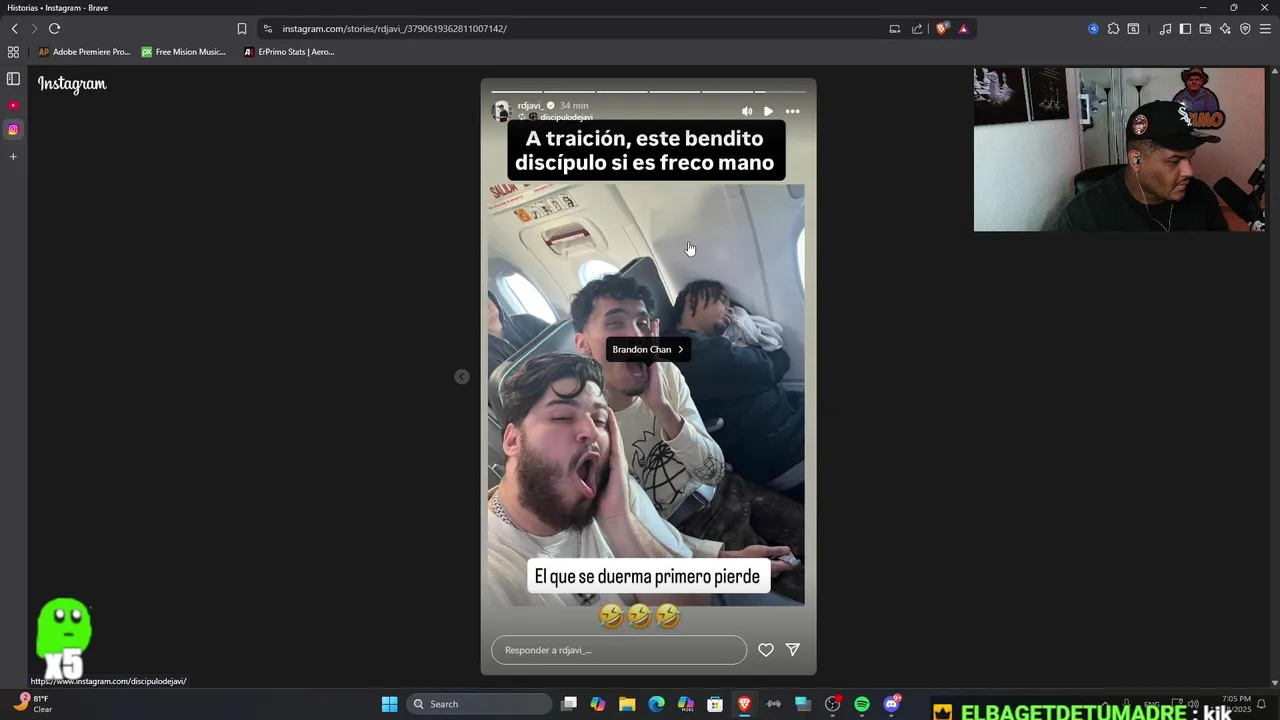1280x720 pixels.
Task: Open the Brave Shields lion icon
Action: pyautogui.click(x=941, y=29)
